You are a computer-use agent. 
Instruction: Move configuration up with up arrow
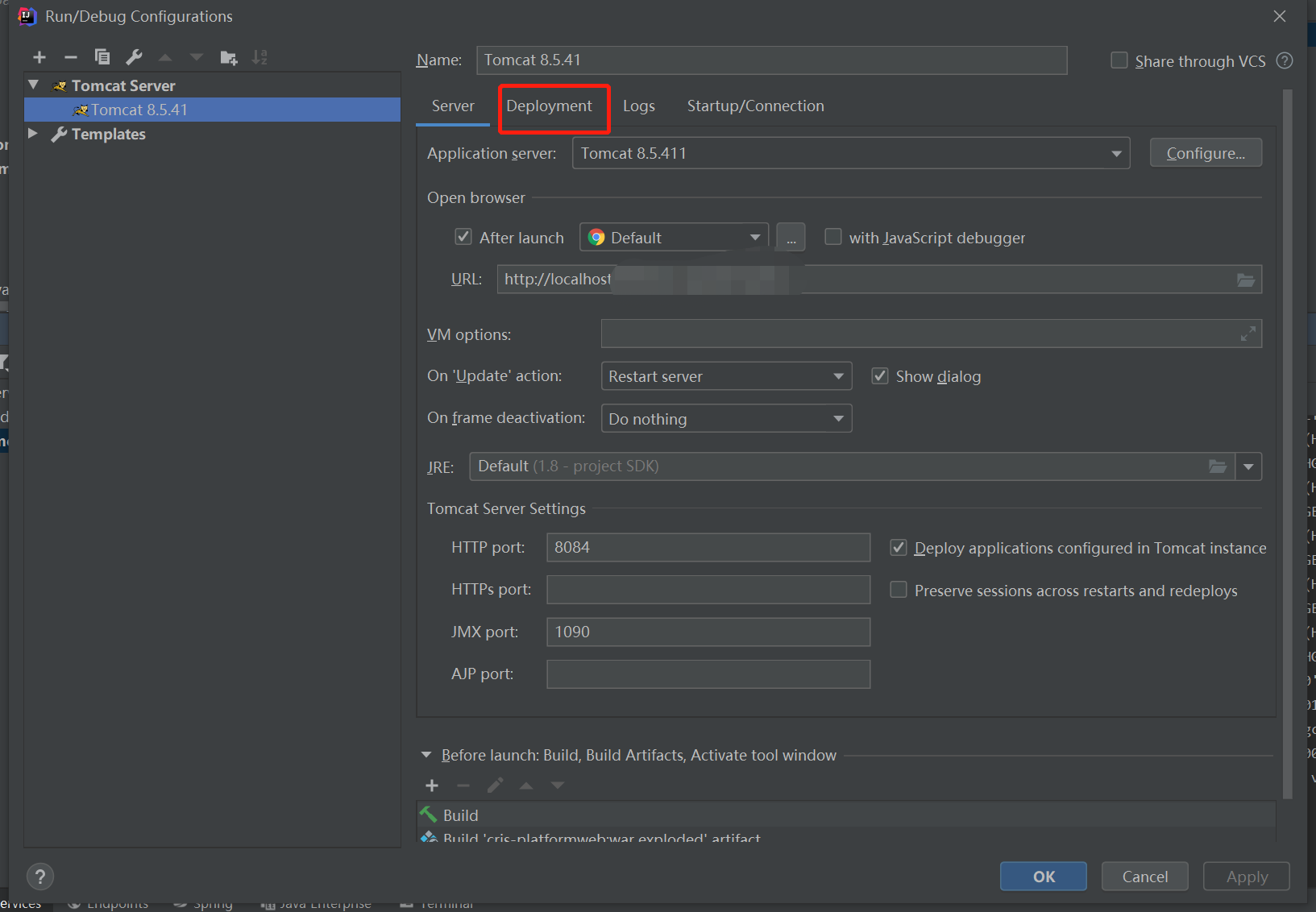pos(165,57)
